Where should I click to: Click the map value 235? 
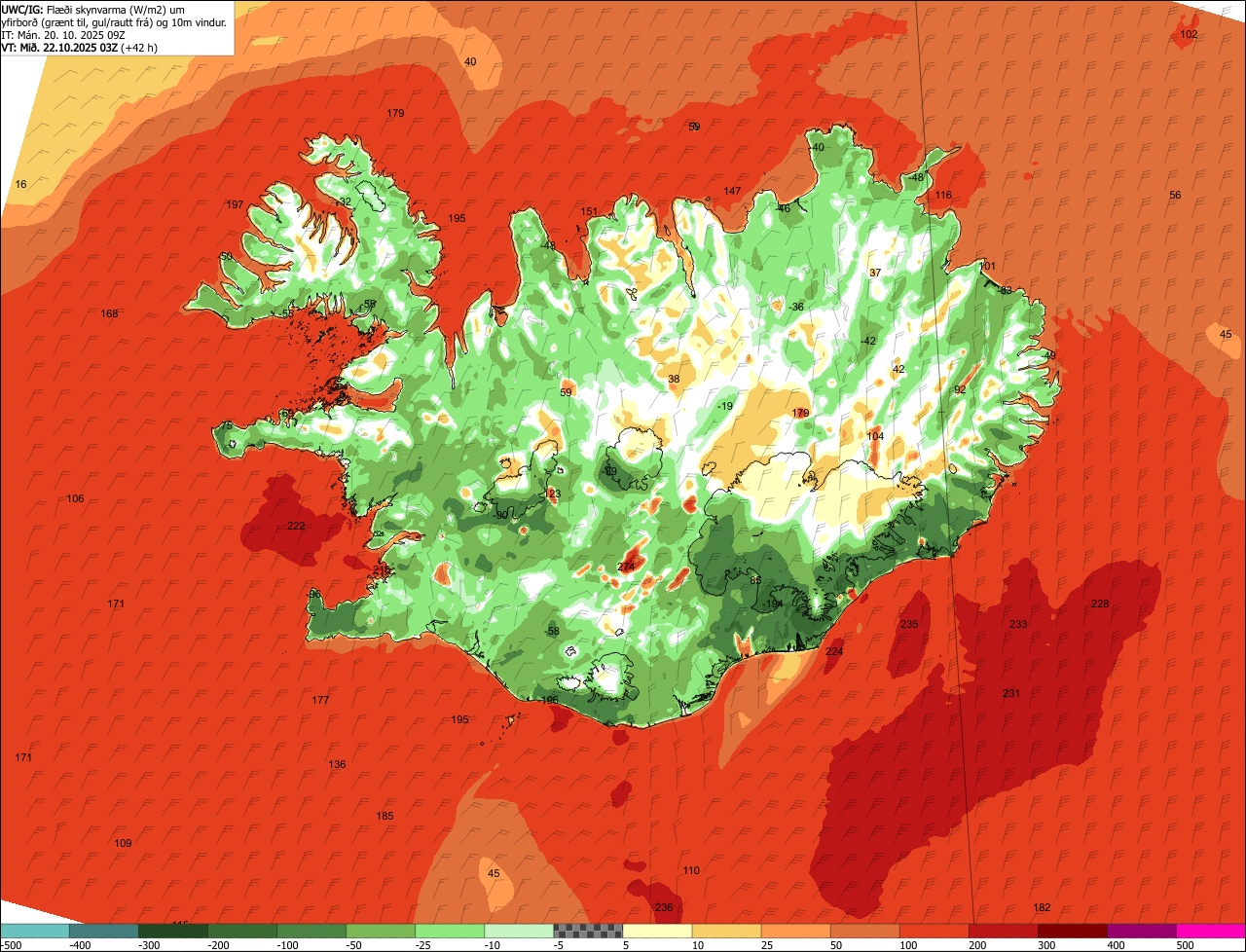[x=909, y=624]
